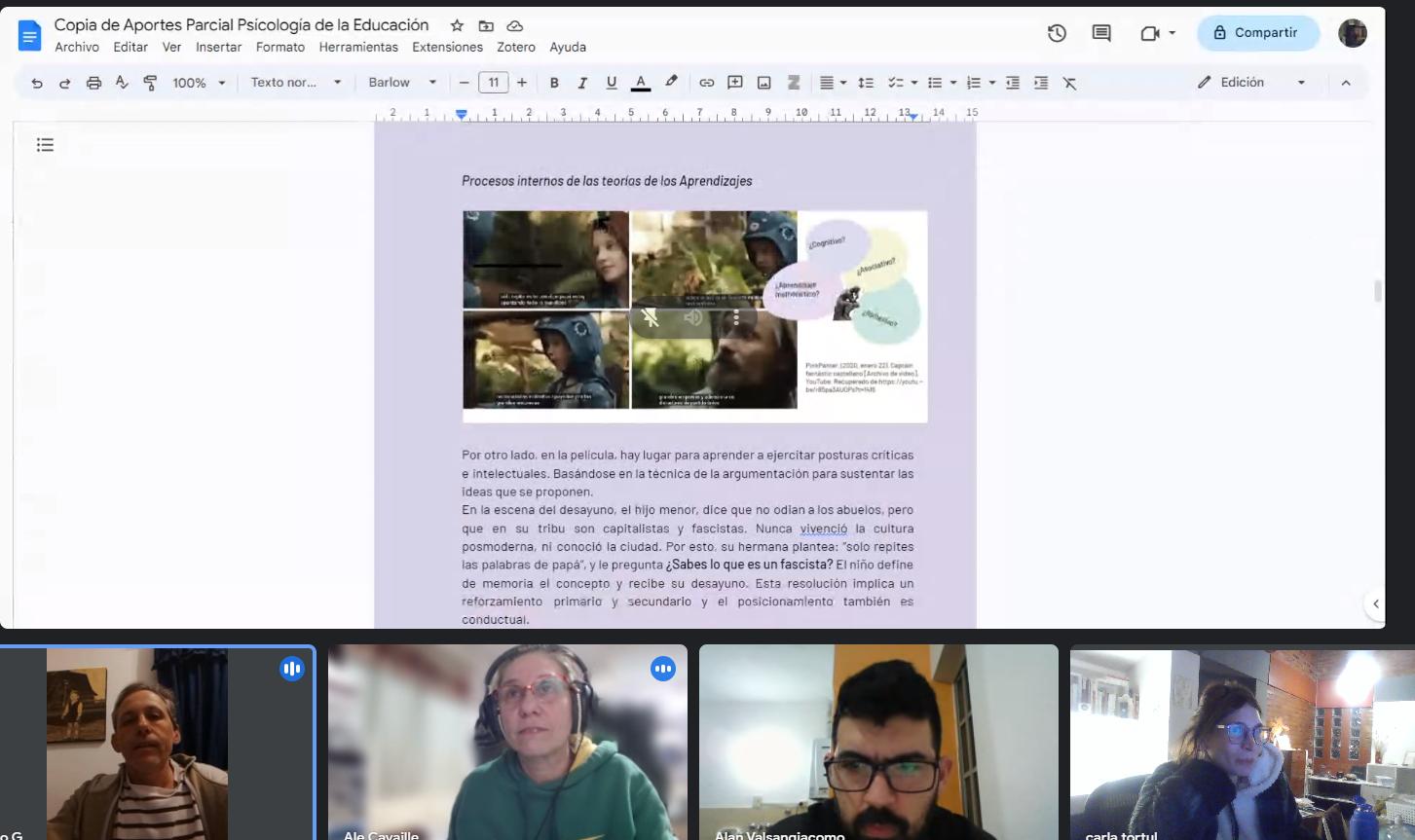The width and height of the screenshot is (1415, 840).
Task: Decrease font size with minus button
Action: click(465, 83)
